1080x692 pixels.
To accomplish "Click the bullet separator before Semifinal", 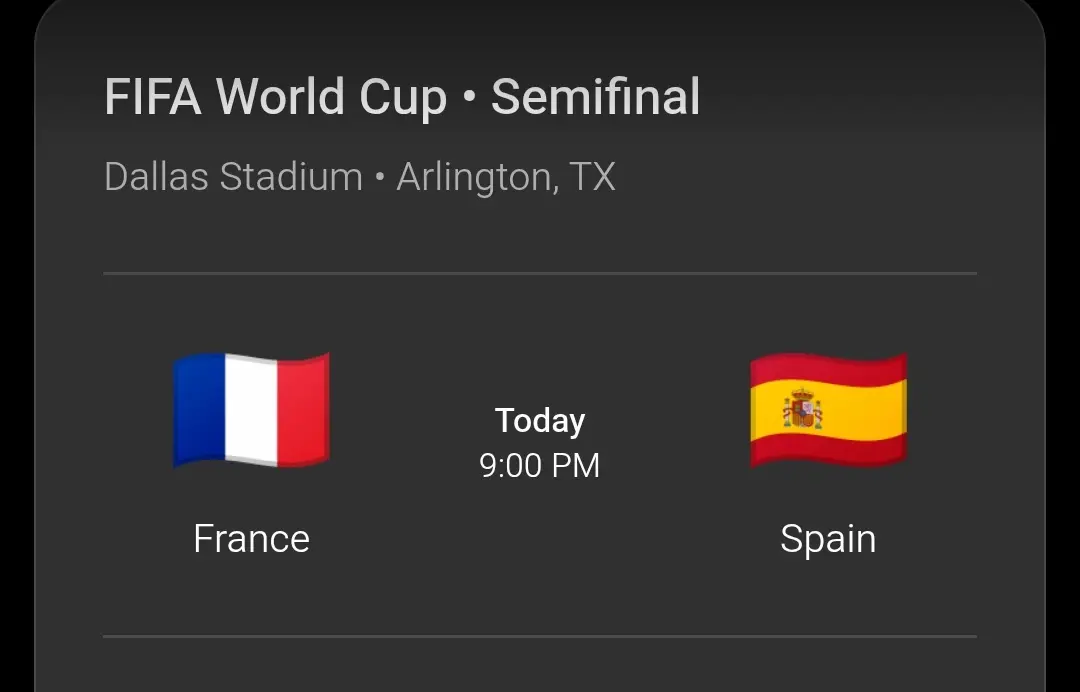I will click(469, 96).
